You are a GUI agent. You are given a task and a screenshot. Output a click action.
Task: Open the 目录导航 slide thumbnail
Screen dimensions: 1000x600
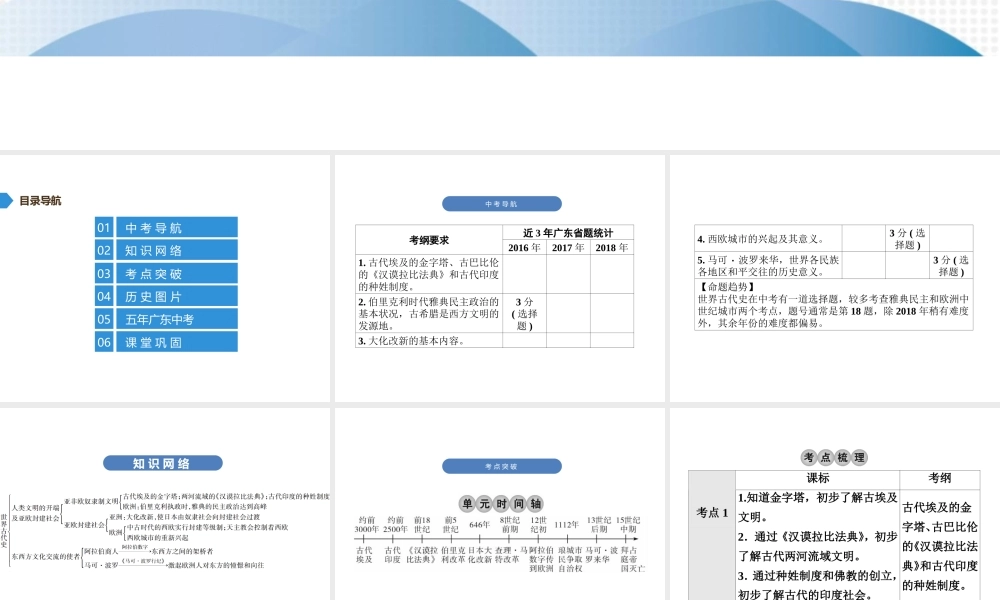[165, 279]
